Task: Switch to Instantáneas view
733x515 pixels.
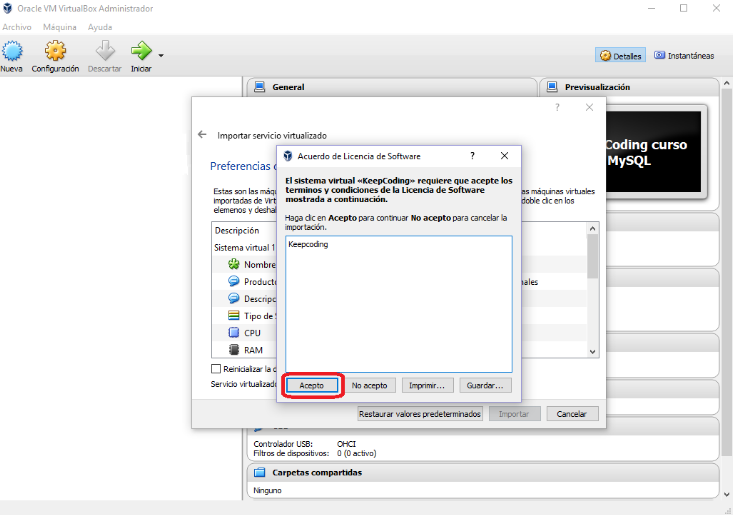Action: point(684,56)
